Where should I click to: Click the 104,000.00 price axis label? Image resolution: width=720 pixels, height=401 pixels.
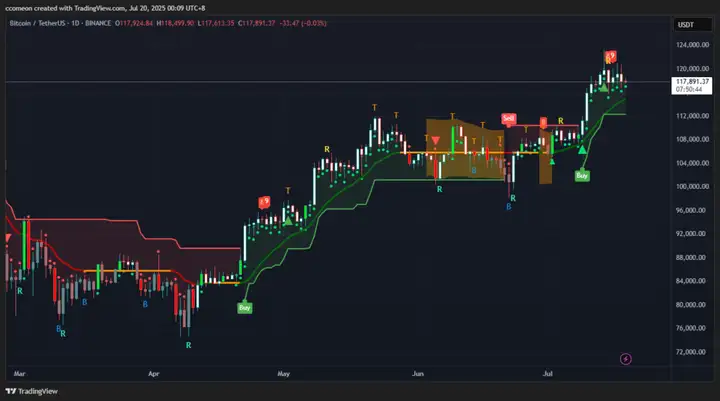pos(692,163)
